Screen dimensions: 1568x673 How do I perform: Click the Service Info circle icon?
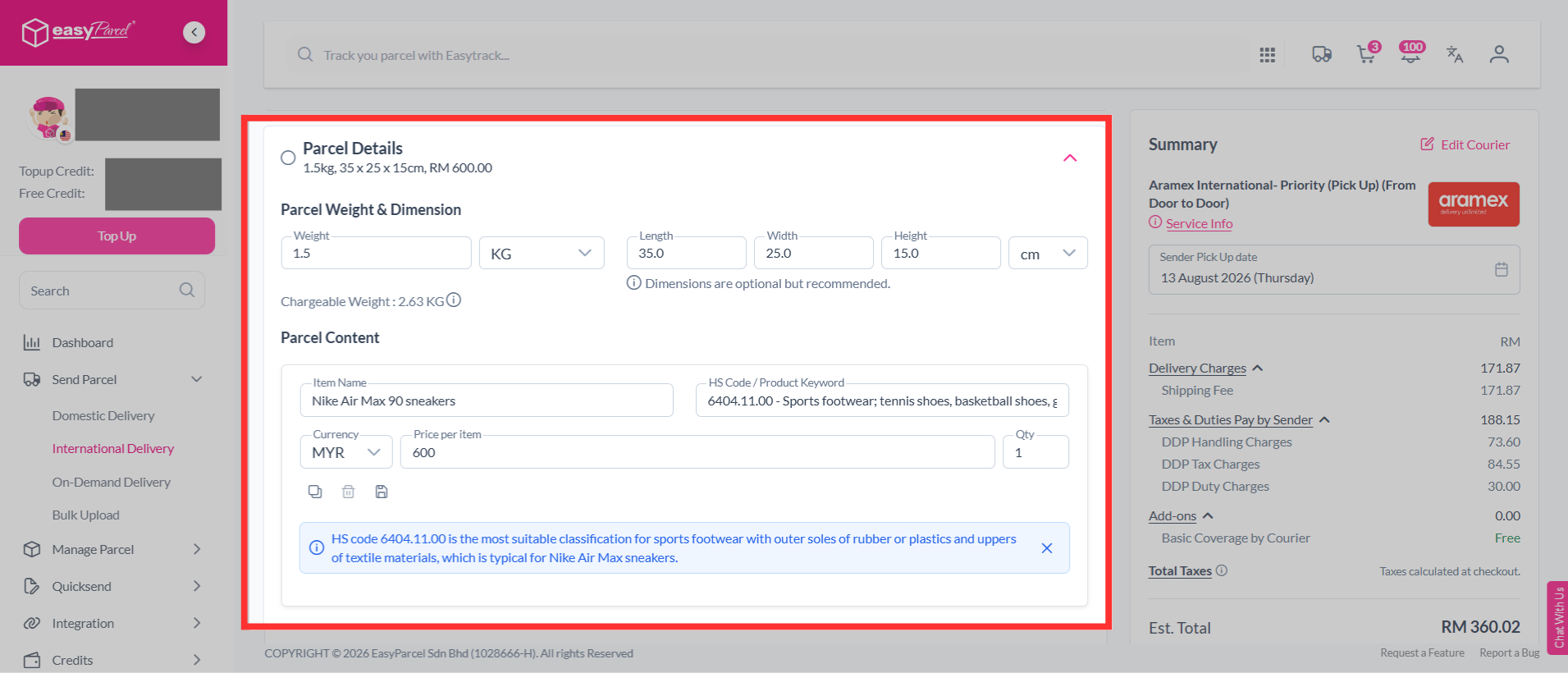coord(1155,222)
